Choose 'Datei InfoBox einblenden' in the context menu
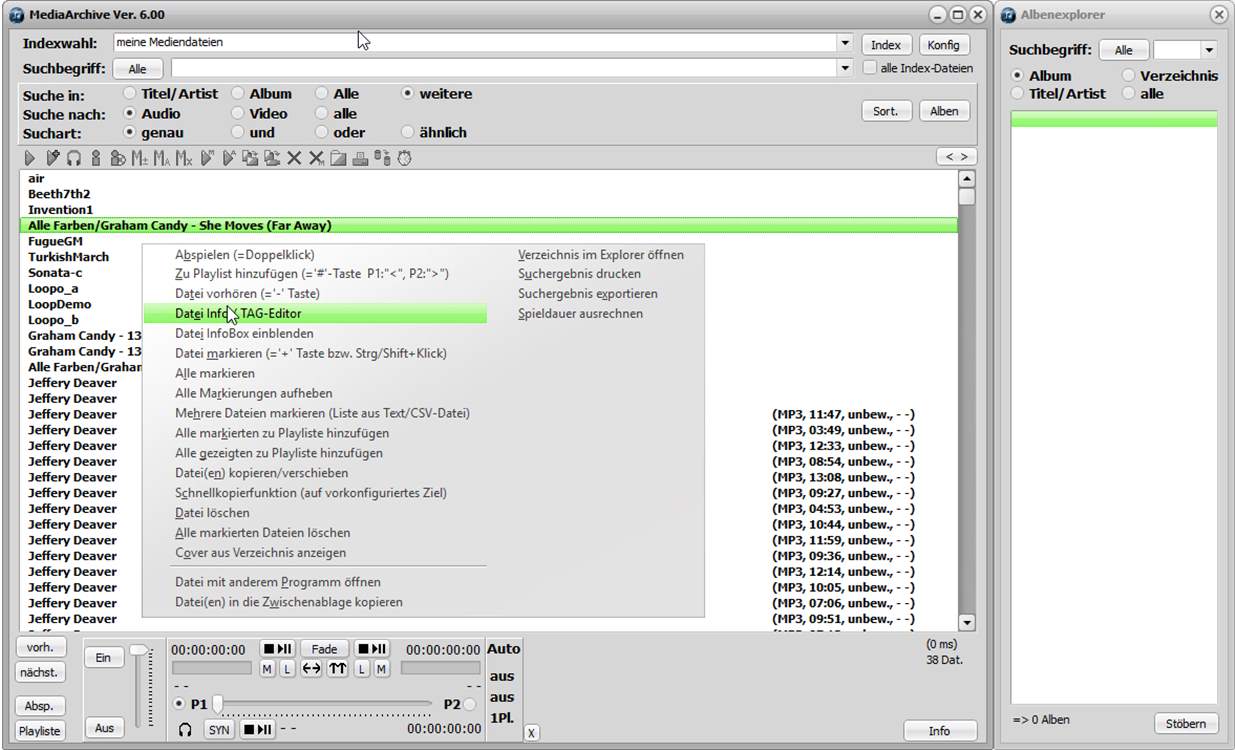The width and height of the screenshot is (1235, 750). pyautogui.click(x=244, y=333)
